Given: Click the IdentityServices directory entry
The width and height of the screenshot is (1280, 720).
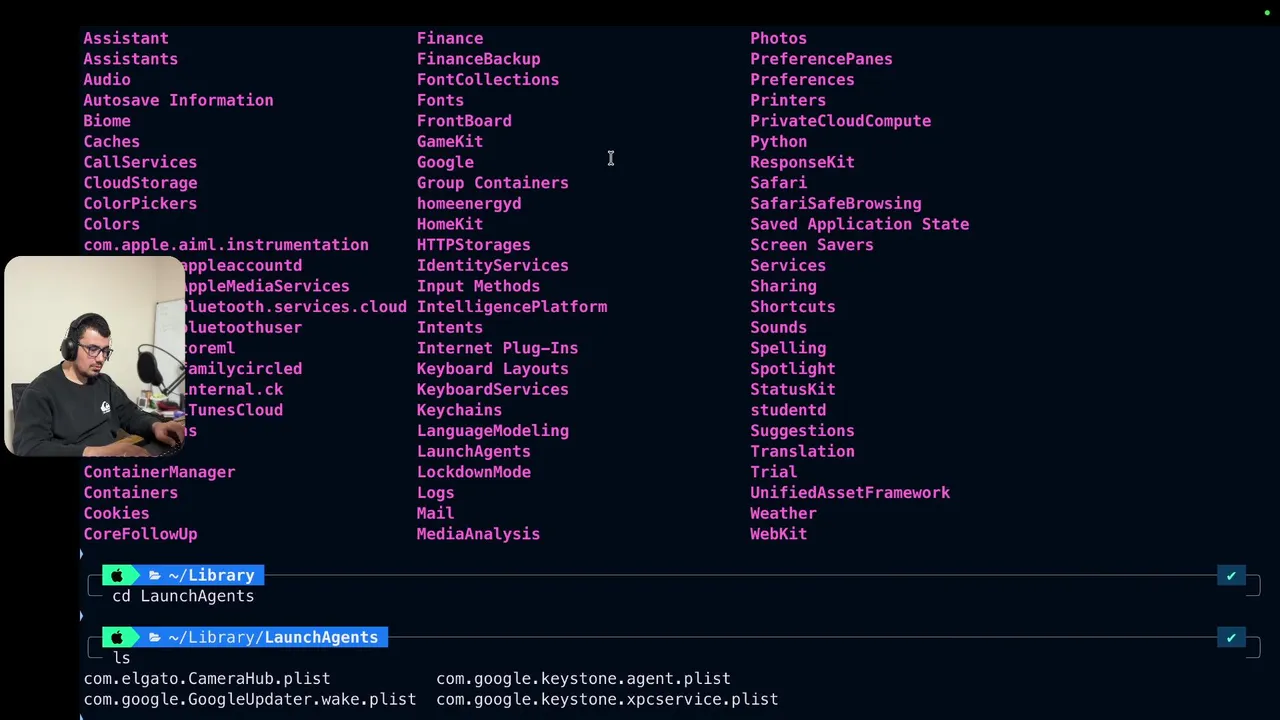Looking at the screenshot, I should pyautogui.click(x=492, y=266).
